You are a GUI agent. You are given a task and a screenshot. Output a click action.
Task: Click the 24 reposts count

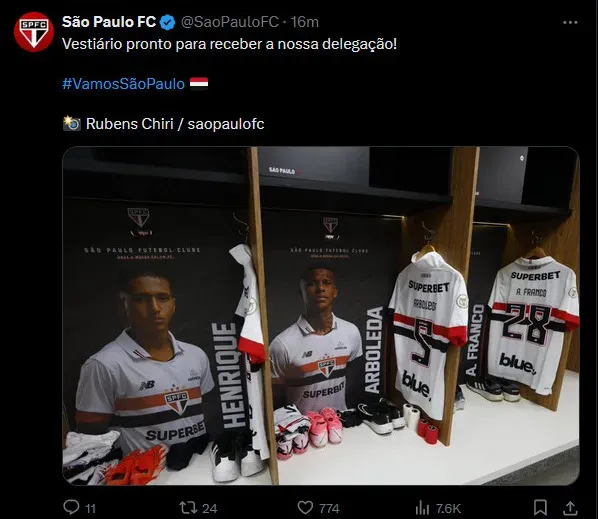[210, 508]
